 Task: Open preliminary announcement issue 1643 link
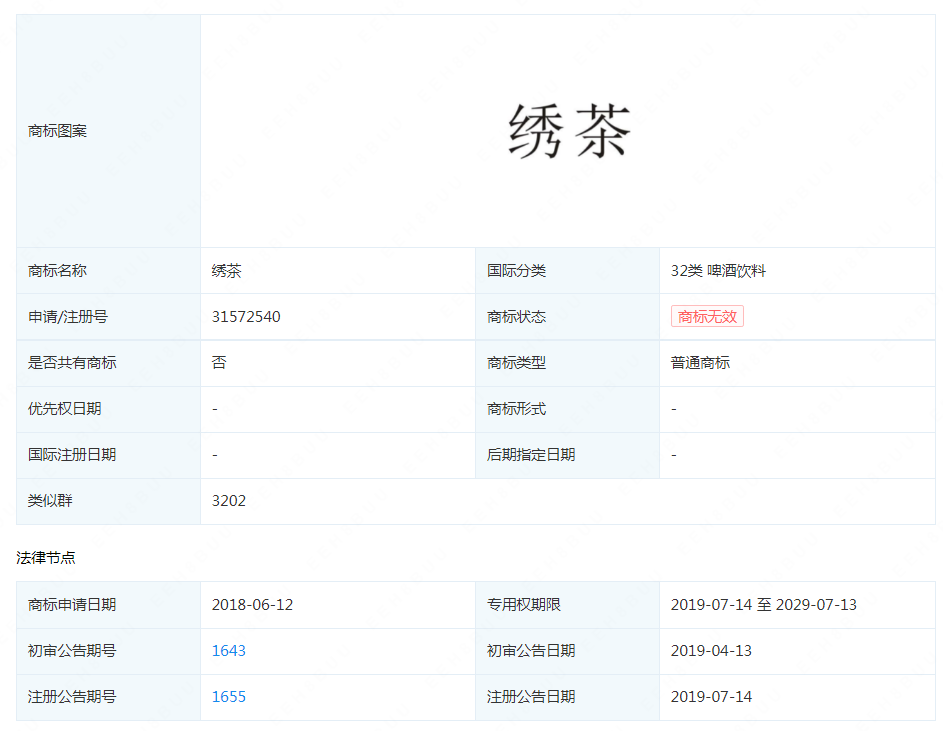tap(229, 650)
